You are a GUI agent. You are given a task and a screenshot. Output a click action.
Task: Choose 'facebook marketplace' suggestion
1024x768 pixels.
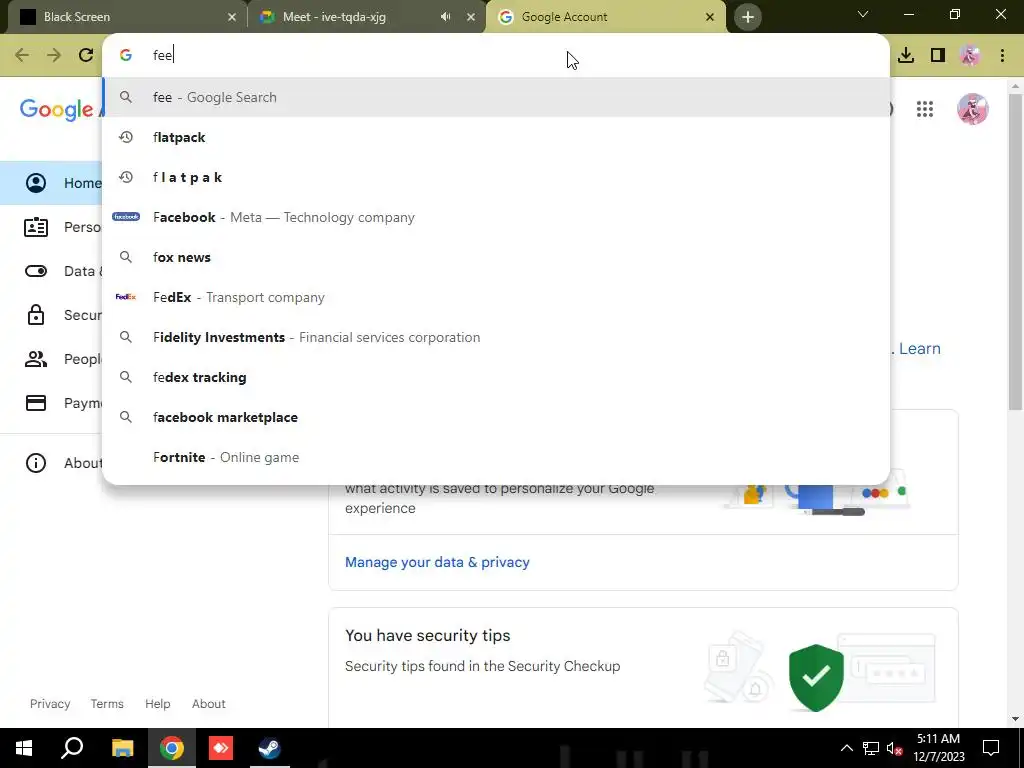click(496, 417)
